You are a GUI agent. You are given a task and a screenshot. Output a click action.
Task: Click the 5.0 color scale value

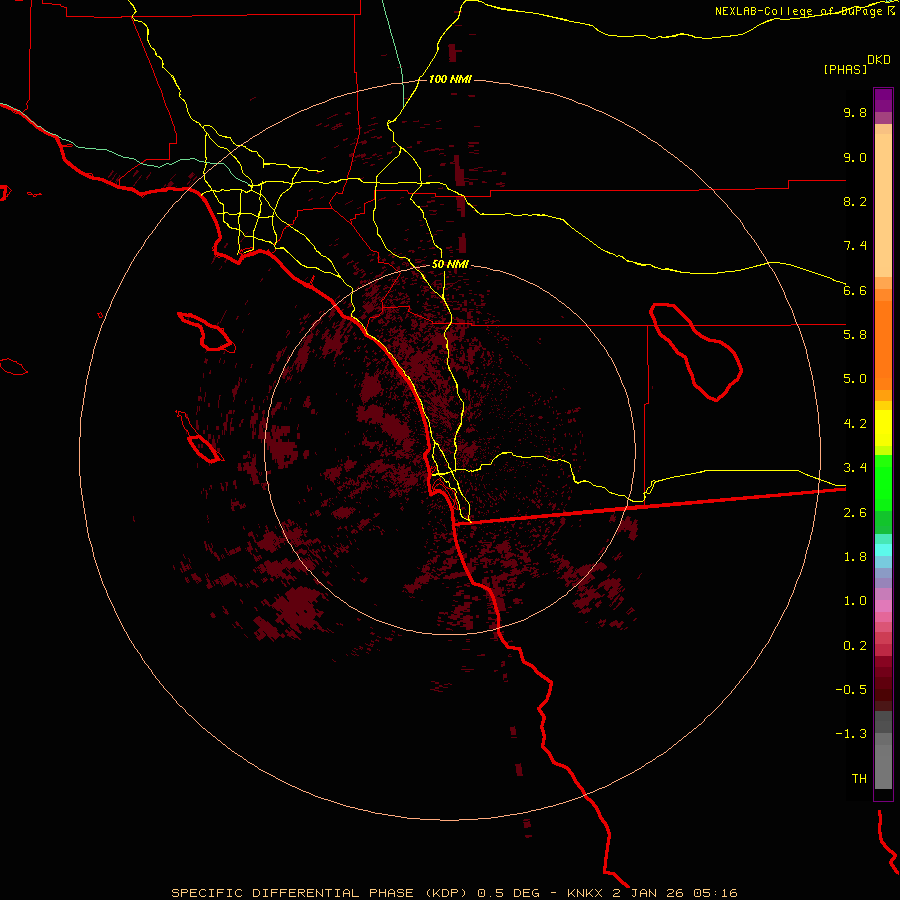(855, 379)
